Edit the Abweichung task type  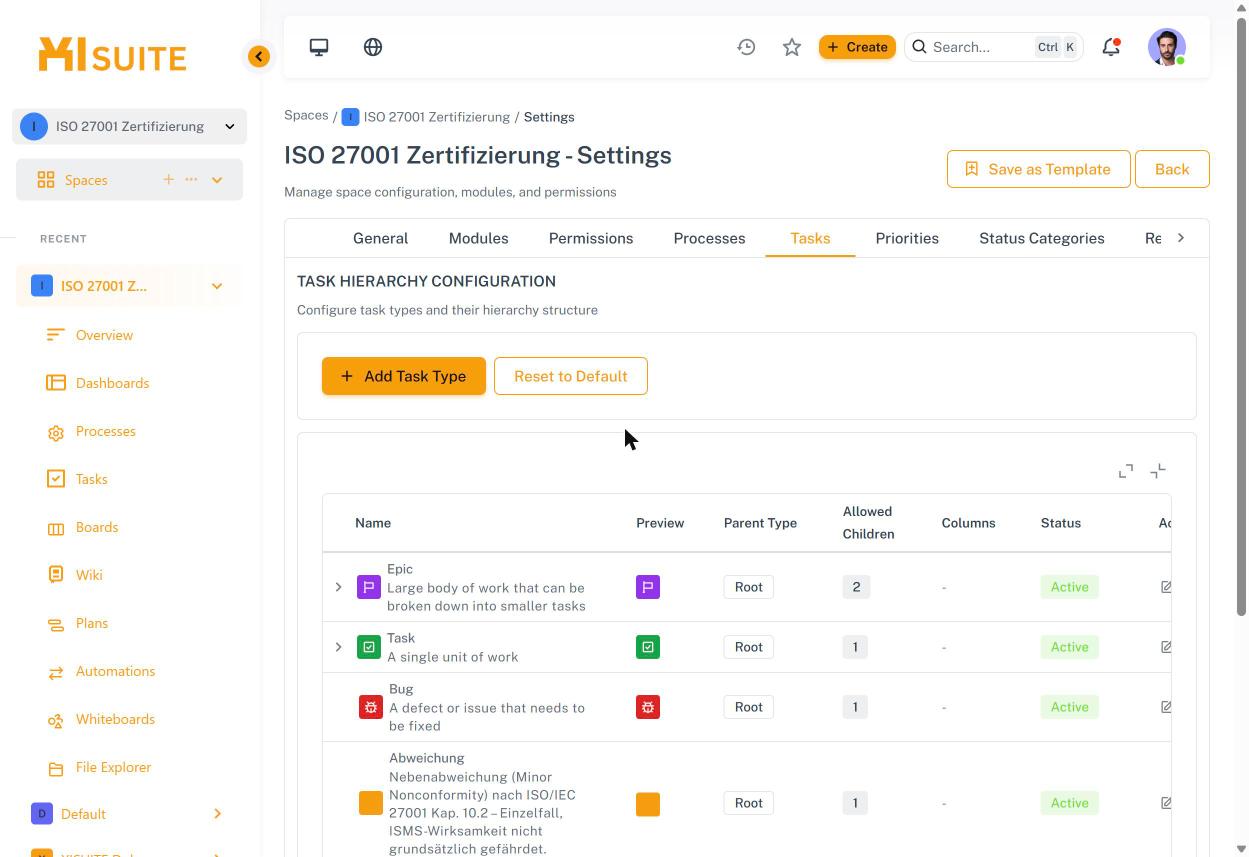(1166, 803)
